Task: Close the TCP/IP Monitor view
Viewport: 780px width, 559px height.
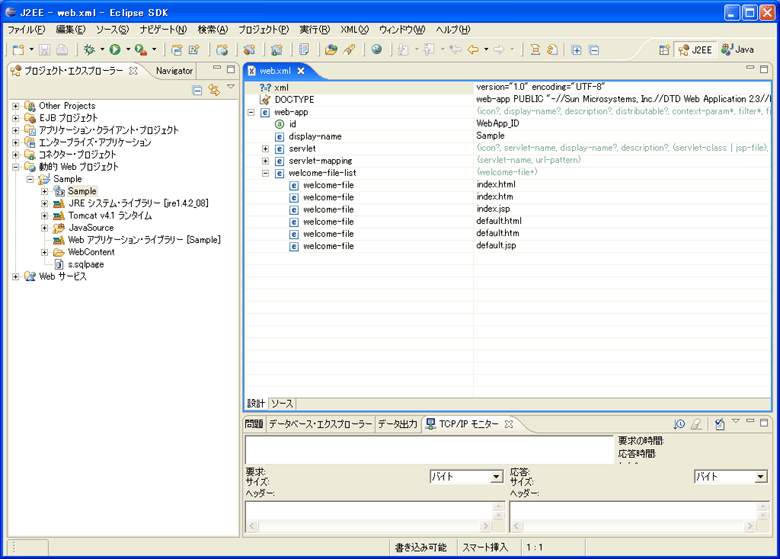Action: [x=508, y=424]
